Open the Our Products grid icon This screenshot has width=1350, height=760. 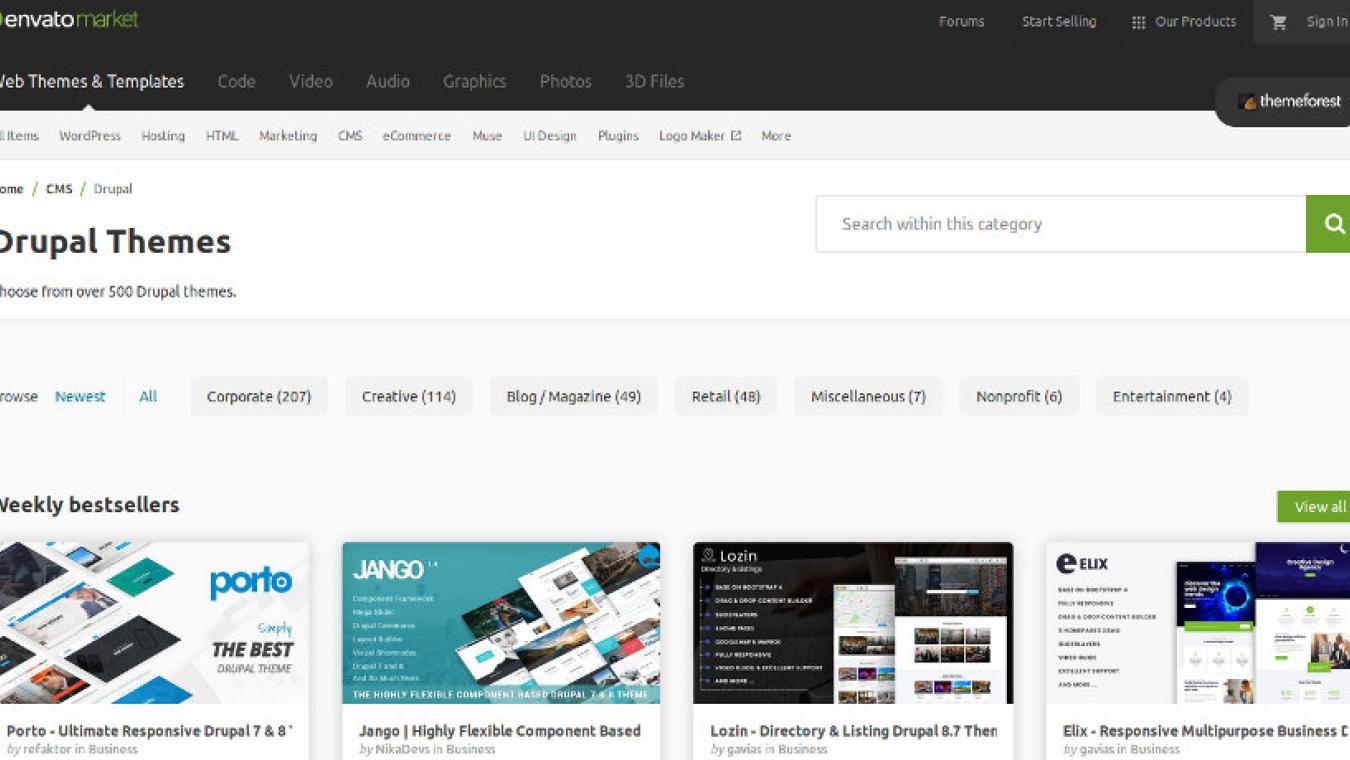[x=1138, y=21]
